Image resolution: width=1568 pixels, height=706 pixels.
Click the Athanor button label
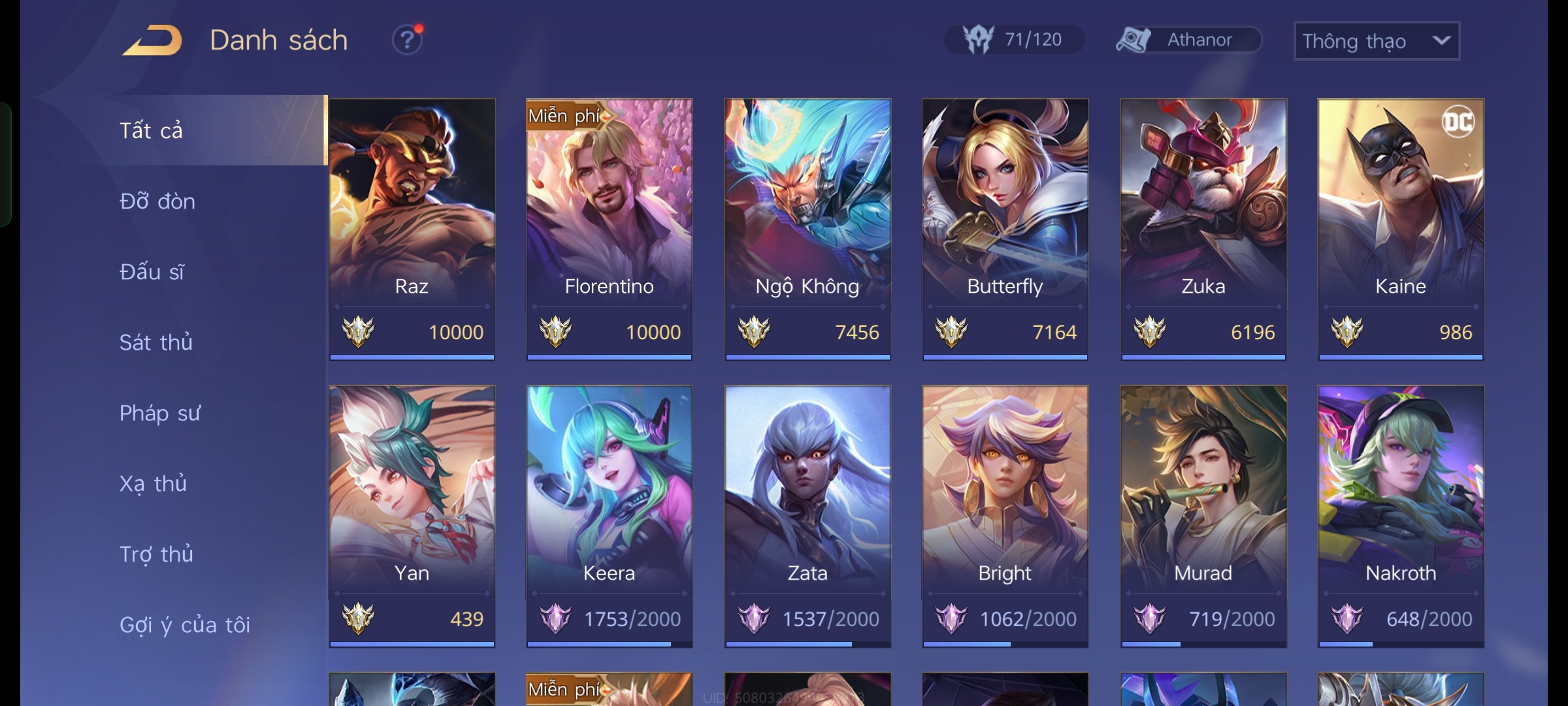click(x=1200, y=40)
